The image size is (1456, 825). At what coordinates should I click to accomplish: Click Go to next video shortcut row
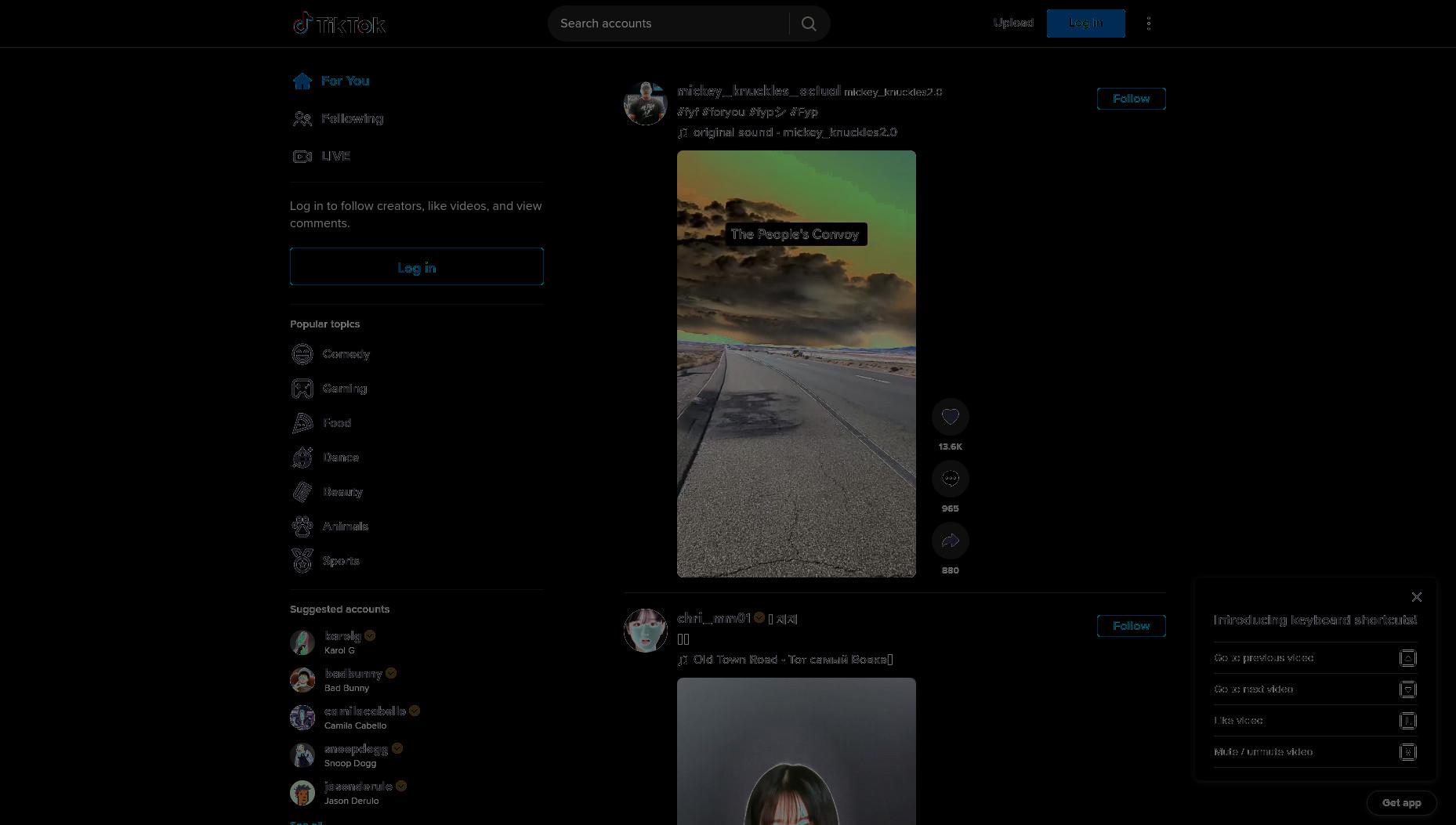point(1315,689)
